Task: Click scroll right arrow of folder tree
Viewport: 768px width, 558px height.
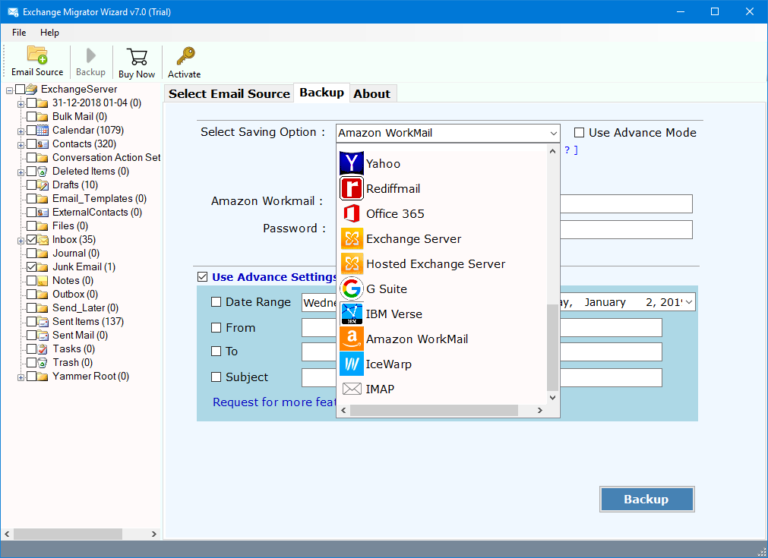Action: coord(154,534)
